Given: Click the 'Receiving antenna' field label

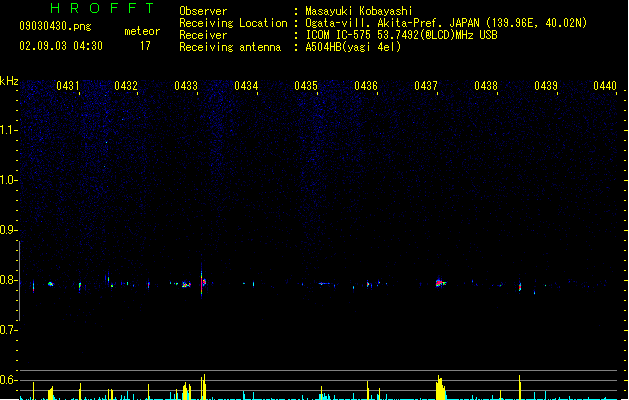Looking at the screenshot, I should click(230, 47).
